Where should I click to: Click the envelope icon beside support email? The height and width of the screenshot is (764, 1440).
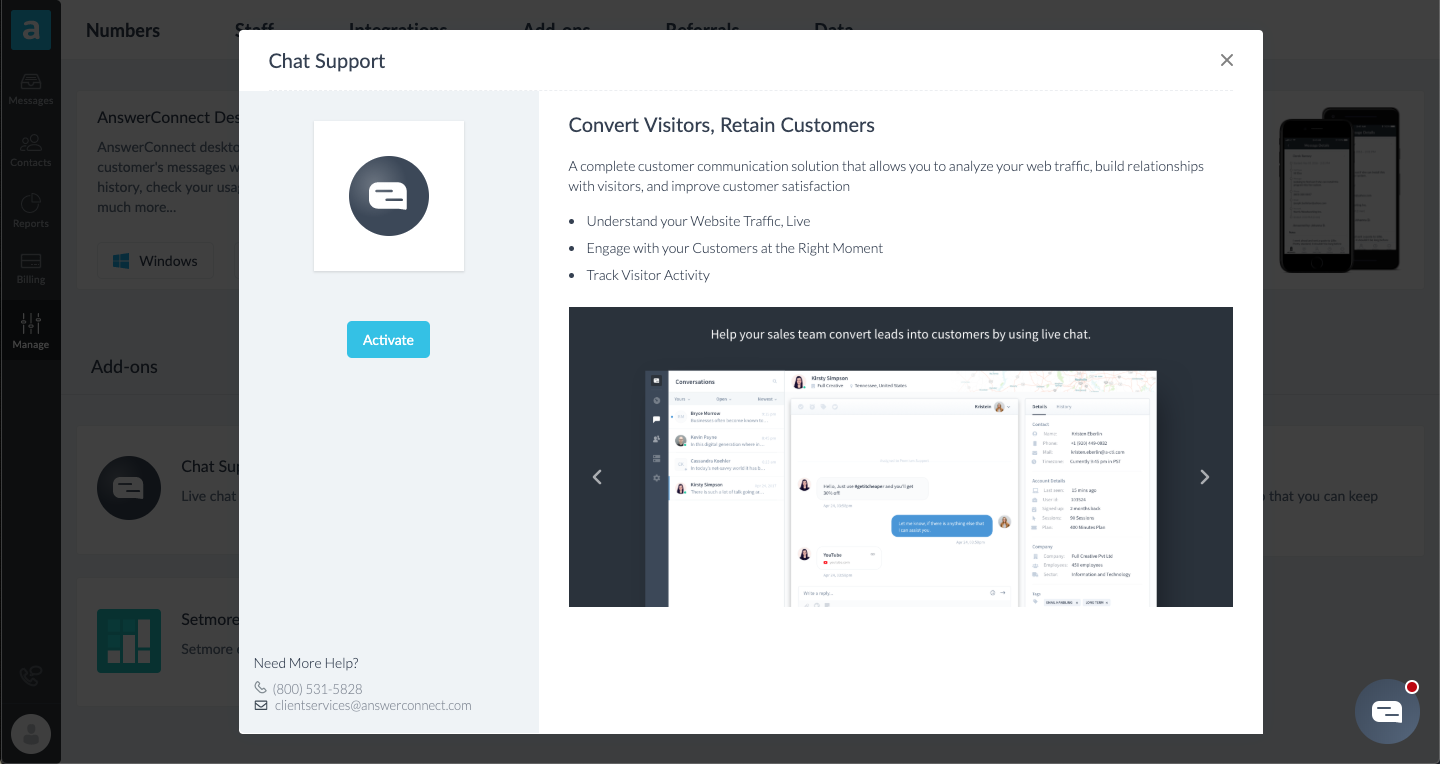[261, 705]
